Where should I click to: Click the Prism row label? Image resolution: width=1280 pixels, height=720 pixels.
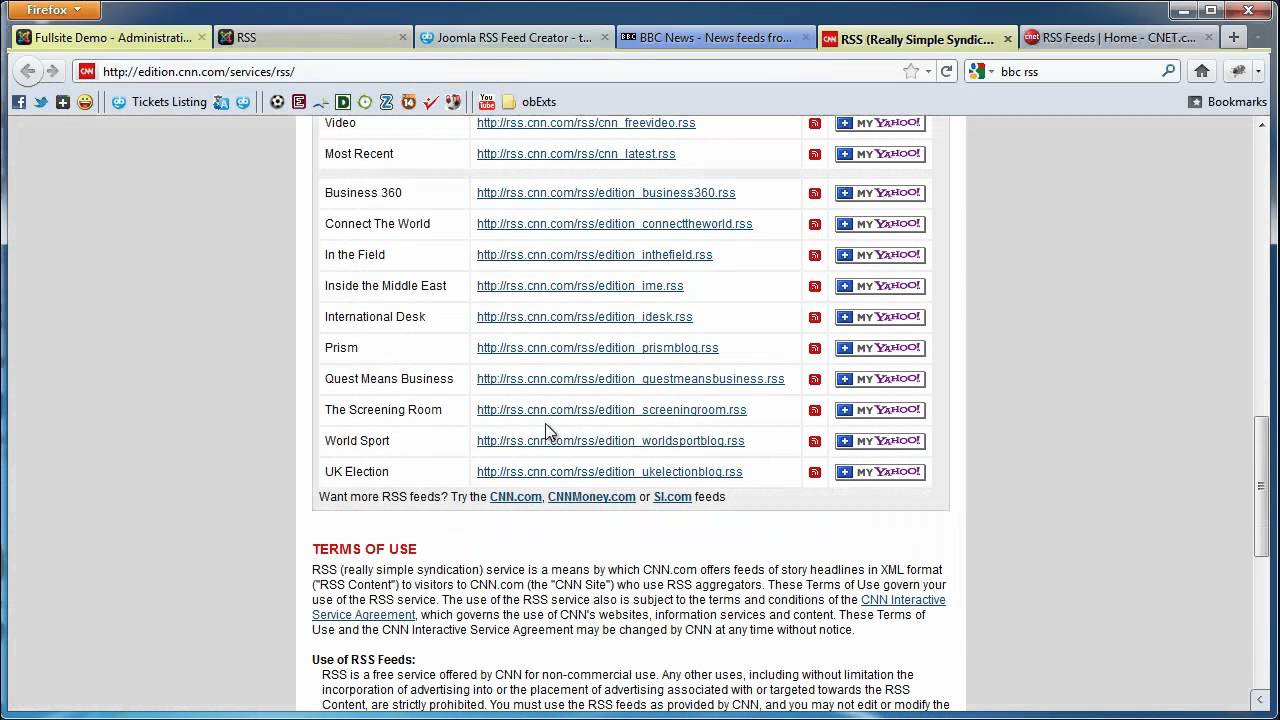(341, 348)
